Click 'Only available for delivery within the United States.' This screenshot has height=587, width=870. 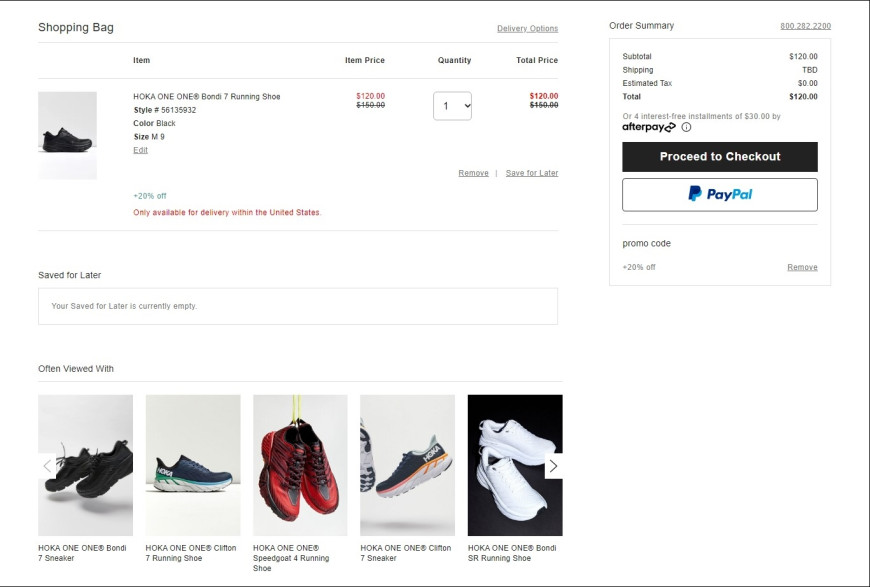[227, 212]
